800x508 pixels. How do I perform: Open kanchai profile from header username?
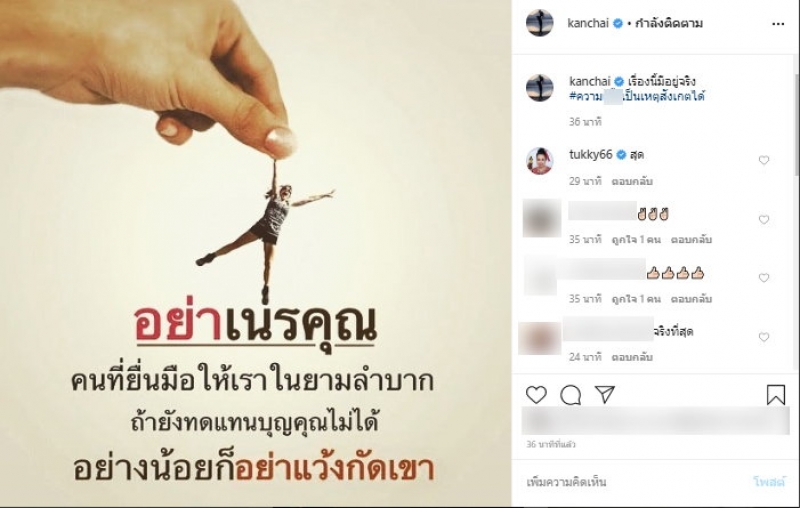588,23
